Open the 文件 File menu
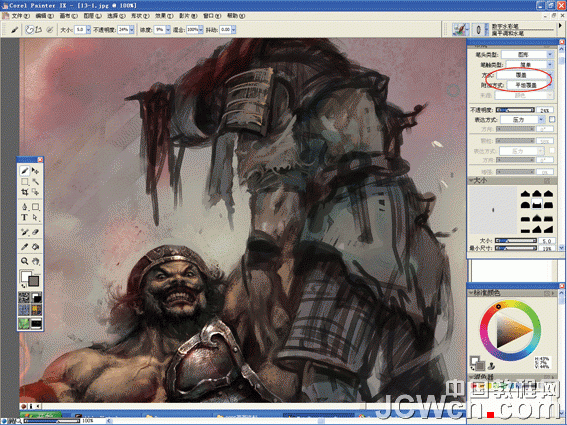The height and width of the screenshot is (425, 567). [x=20, y=16]
